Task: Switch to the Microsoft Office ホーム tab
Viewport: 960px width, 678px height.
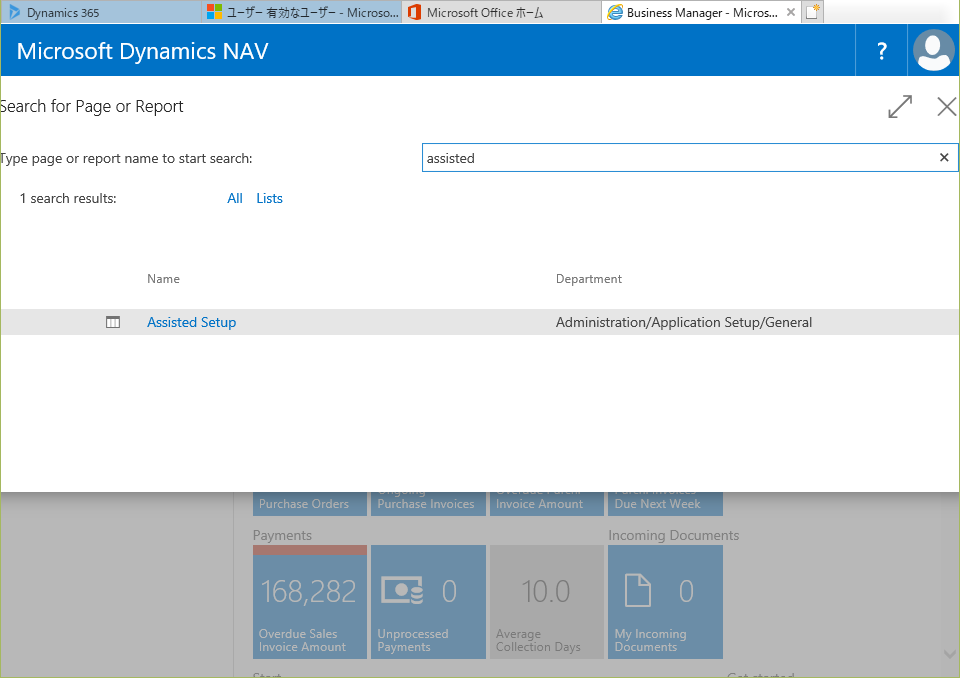Action: [501, 12]
